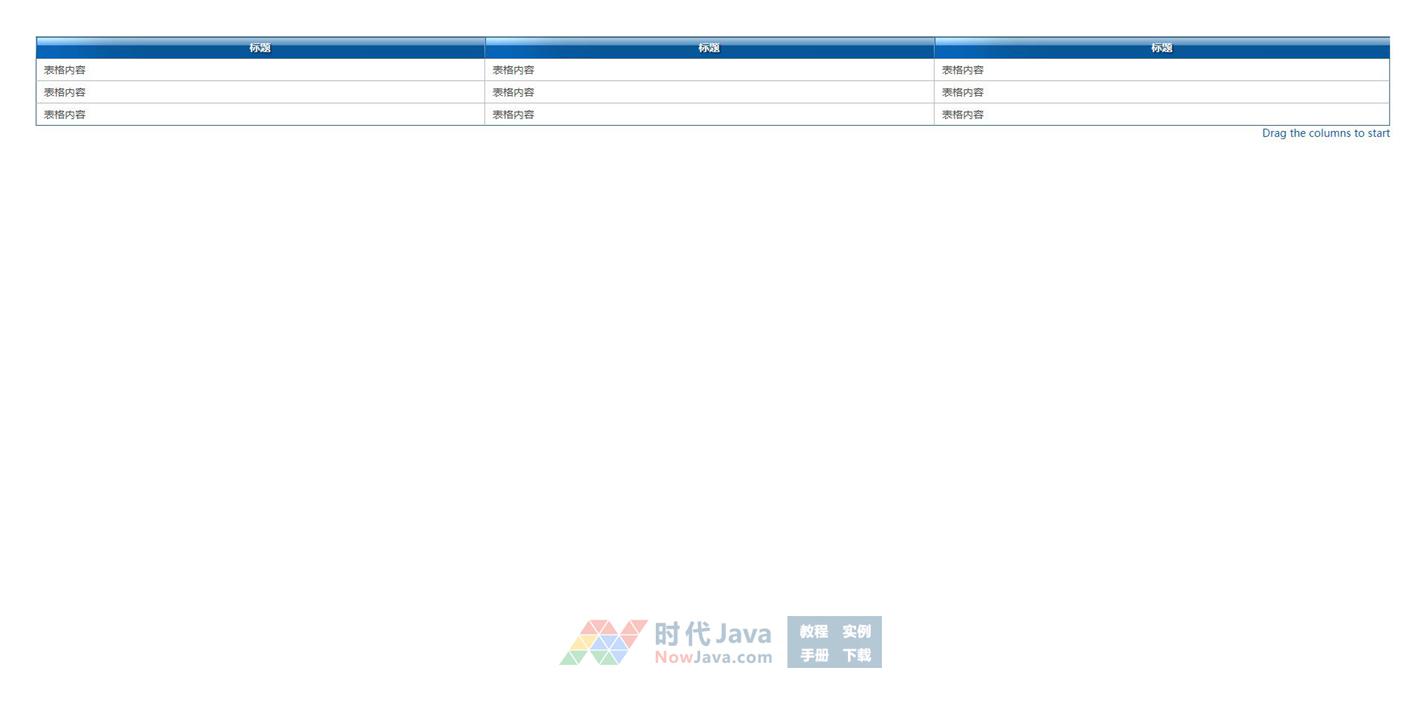Open 下载 in the logo box
Viewport: 1425px width, 718px height.
click(856, 655)
